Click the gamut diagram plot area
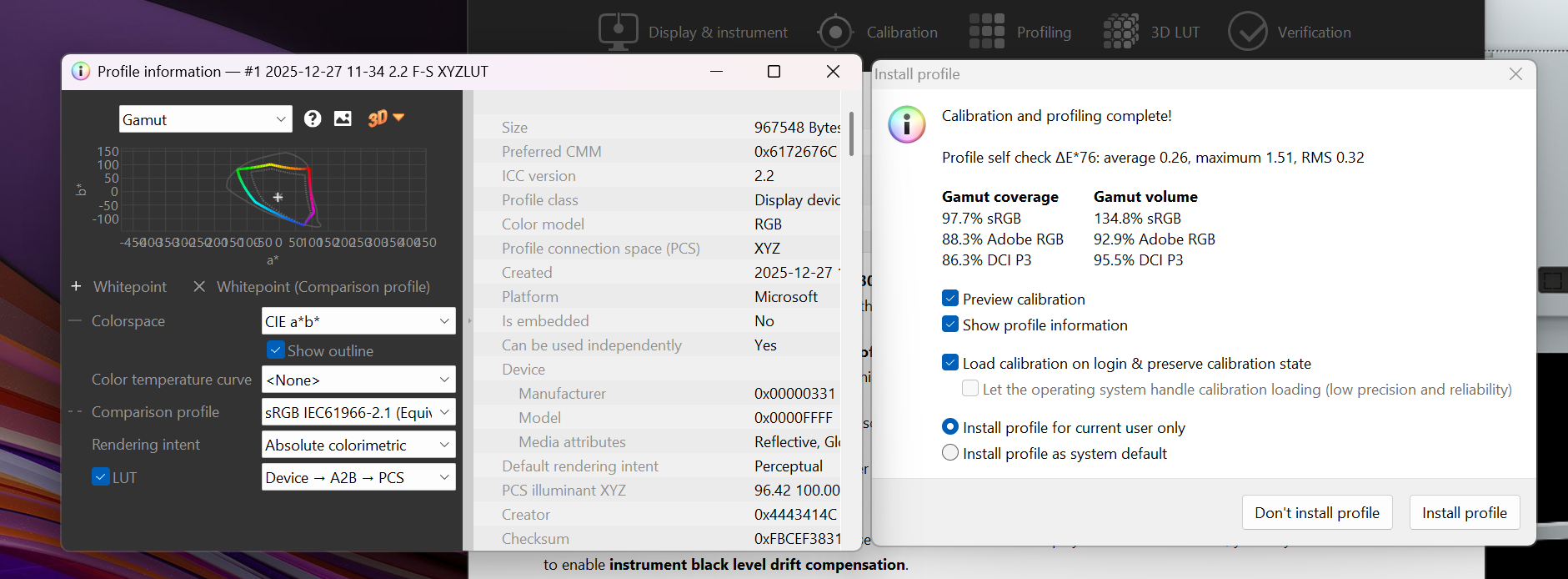Screen dimensions: 1568x579 coord(275,192)
